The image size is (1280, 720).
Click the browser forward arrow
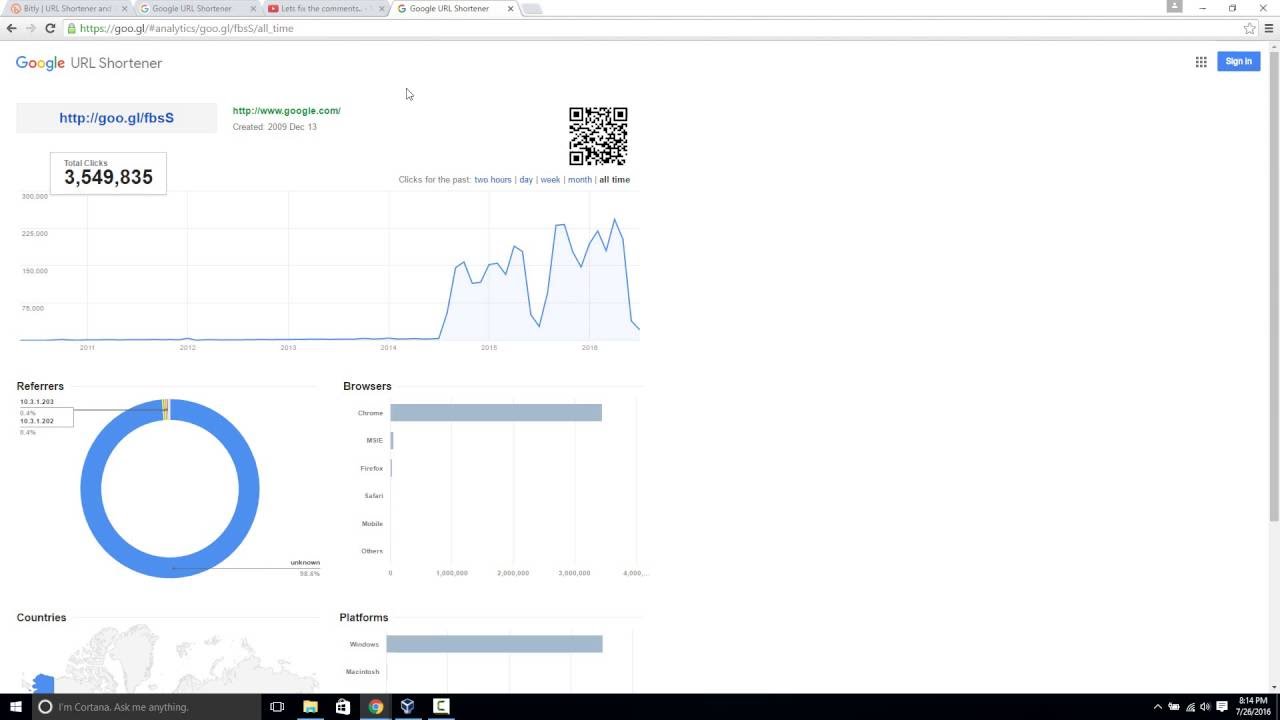pos(31,28)
